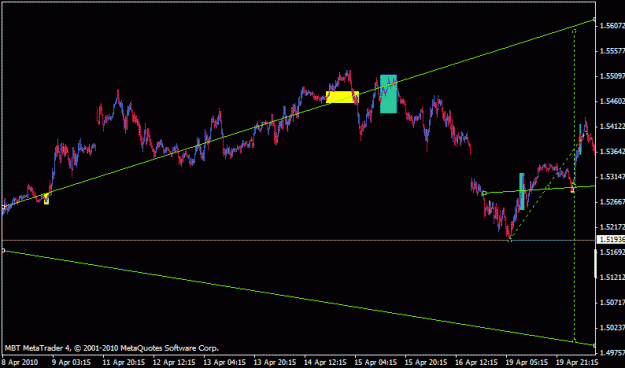Viewport: 625px width, 368px height.
Task: Select the small yellow marker near 9 Apr
Action: tap(46, 199)
